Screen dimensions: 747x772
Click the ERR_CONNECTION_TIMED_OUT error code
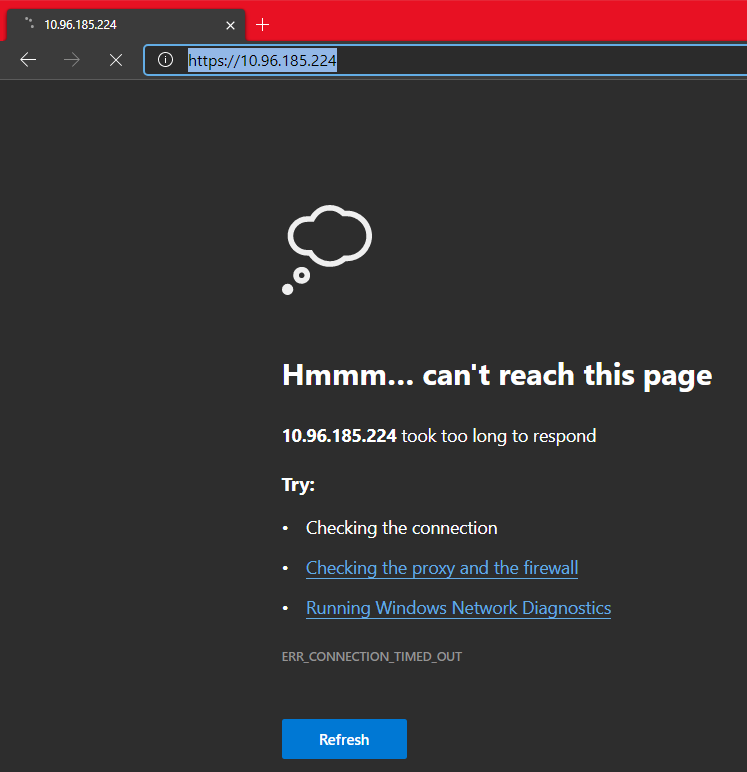pos(372,657)
